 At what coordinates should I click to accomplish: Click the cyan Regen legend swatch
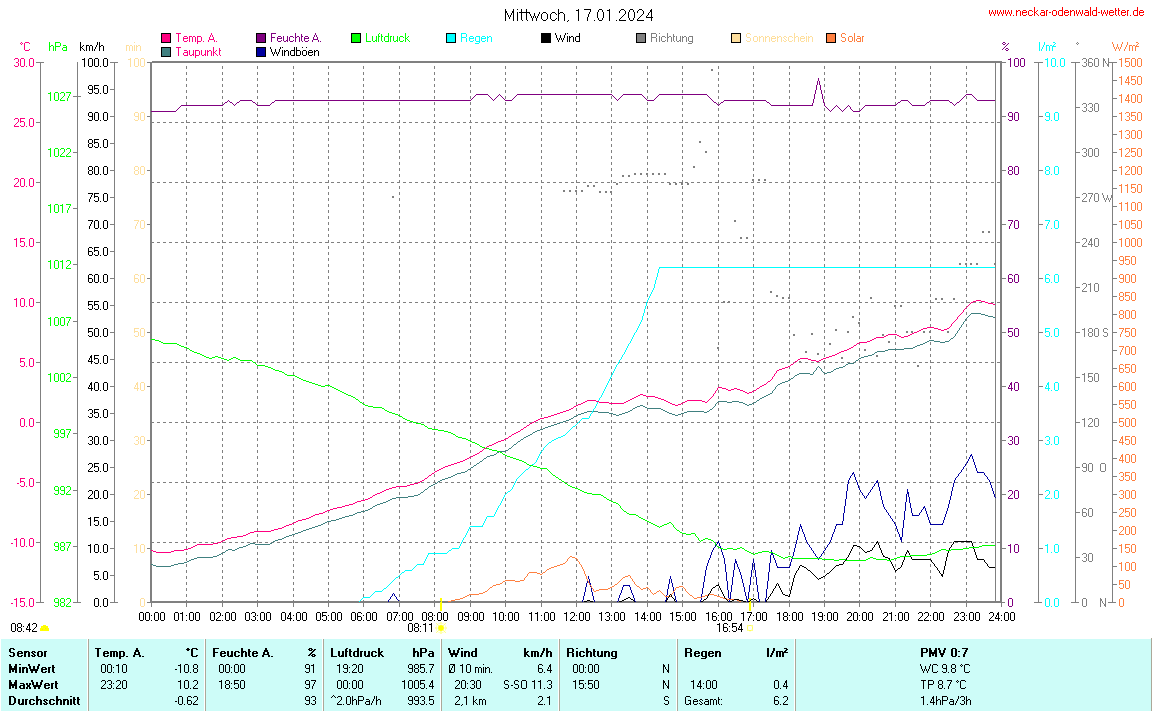pyautogui.click(x=450, y=38)
